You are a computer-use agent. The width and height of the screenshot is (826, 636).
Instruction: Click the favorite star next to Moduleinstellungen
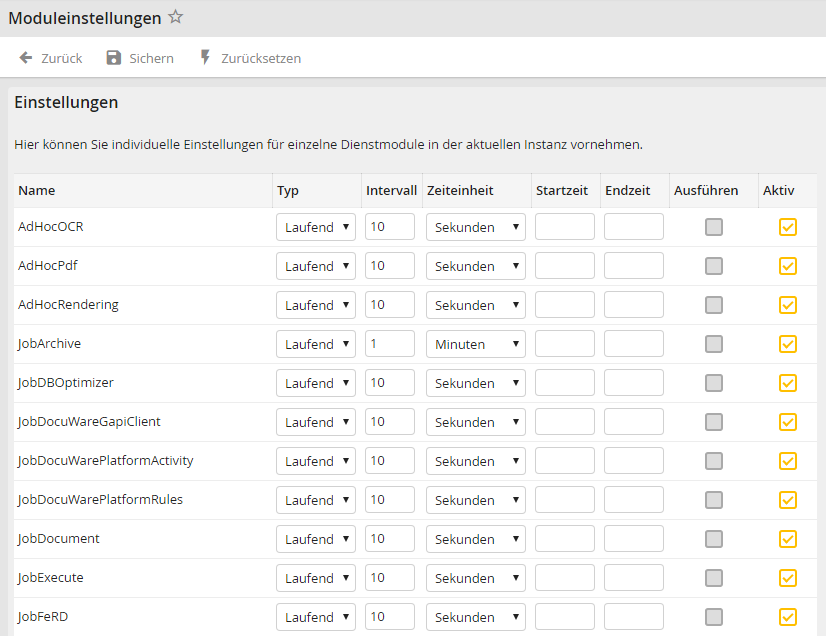(x=176, y=17)
